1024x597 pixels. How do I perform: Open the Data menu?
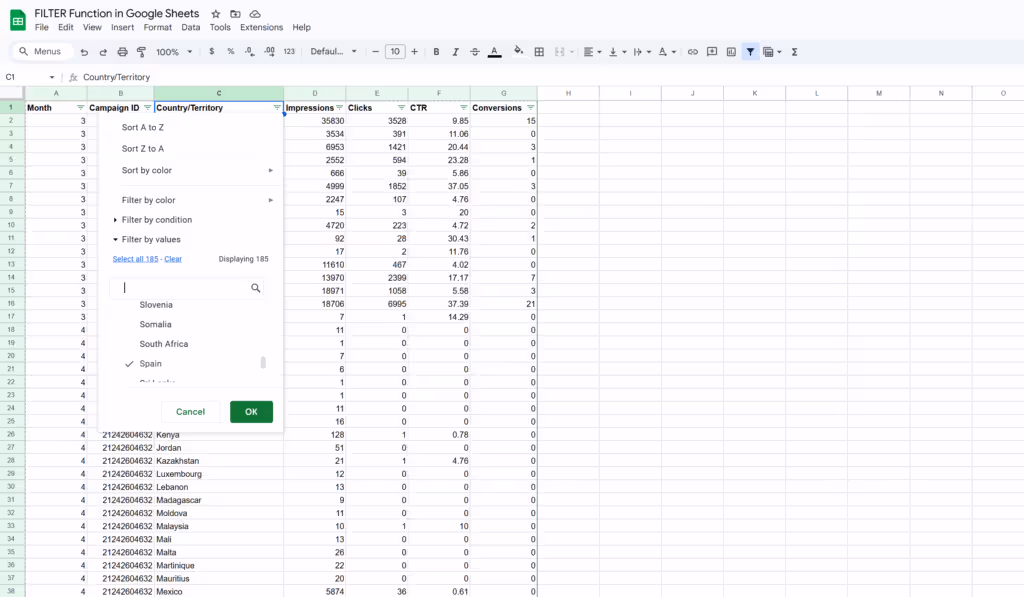point(190,27)
